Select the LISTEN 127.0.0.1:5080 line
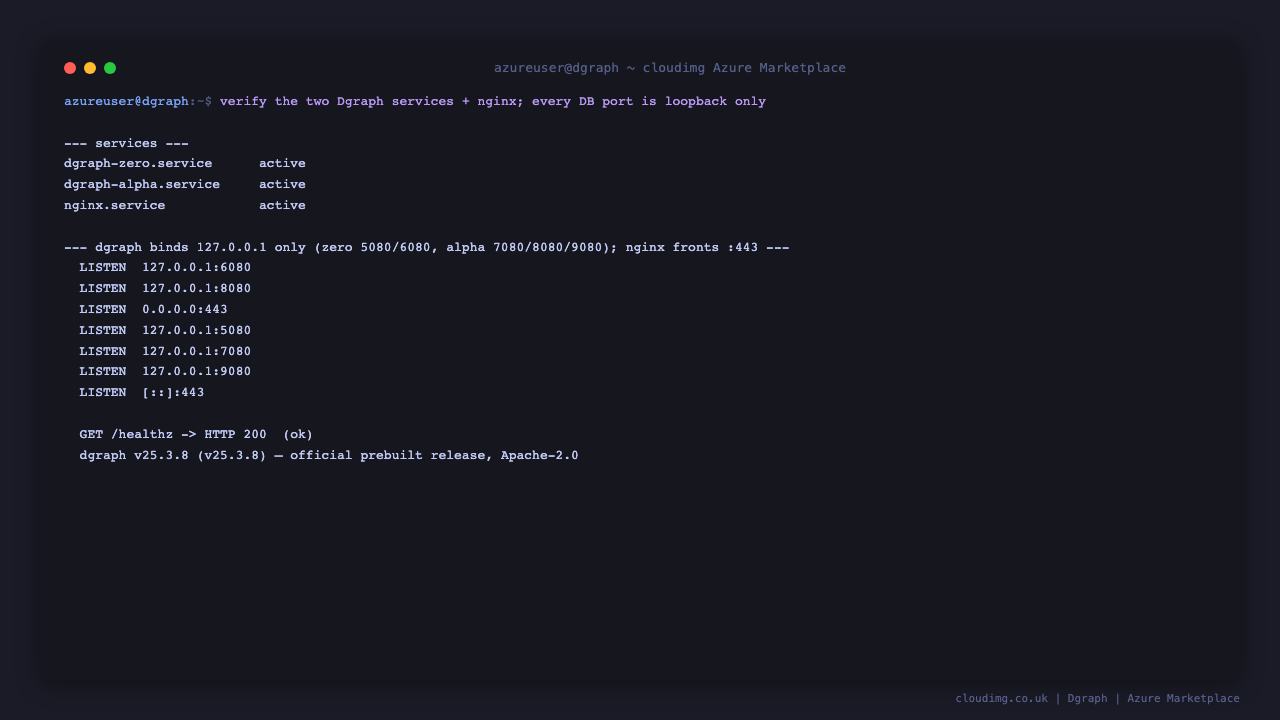Image resolution: width=1280 pixels, height=720 pixels. pyautogui.click(x=165, y=331)
